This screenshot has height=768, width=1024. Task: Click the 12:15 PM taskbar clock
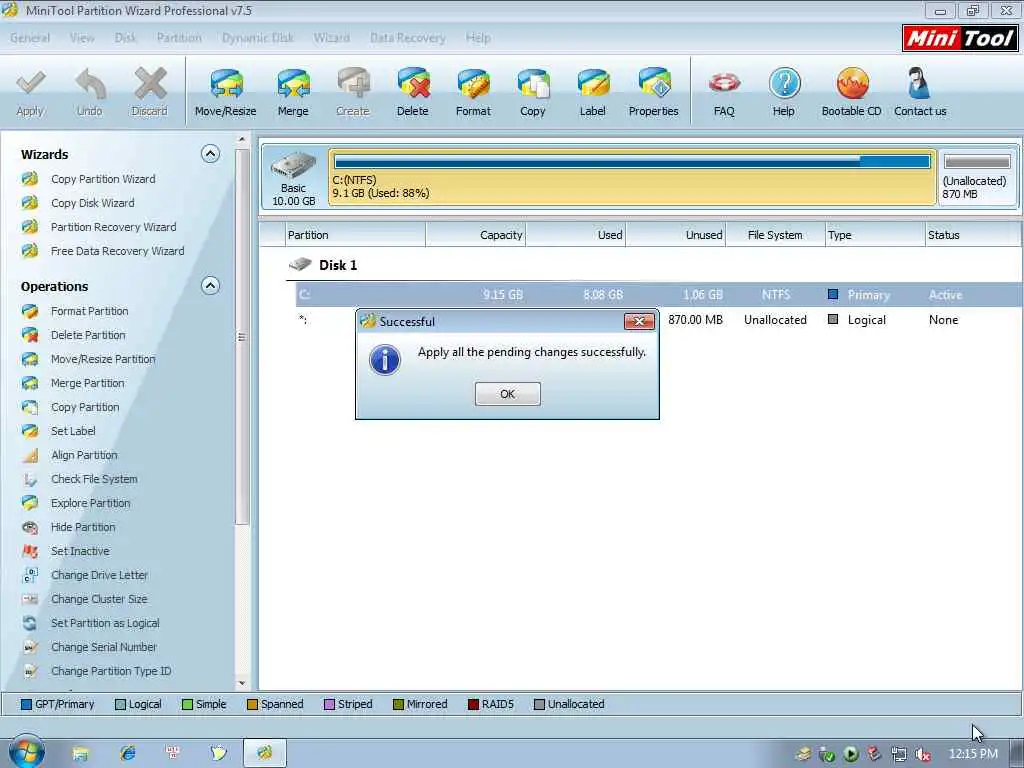(973, 754)
